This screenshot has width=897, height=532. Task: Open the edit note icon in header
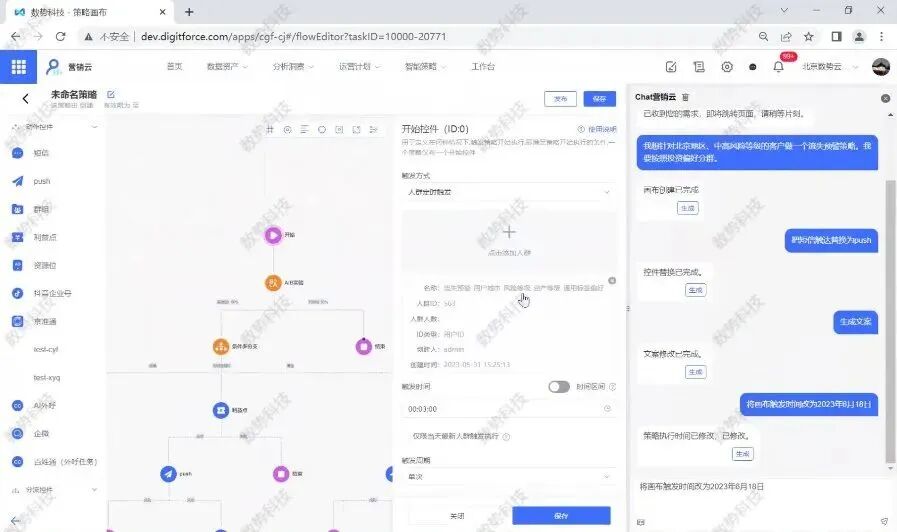pos(671,67)
